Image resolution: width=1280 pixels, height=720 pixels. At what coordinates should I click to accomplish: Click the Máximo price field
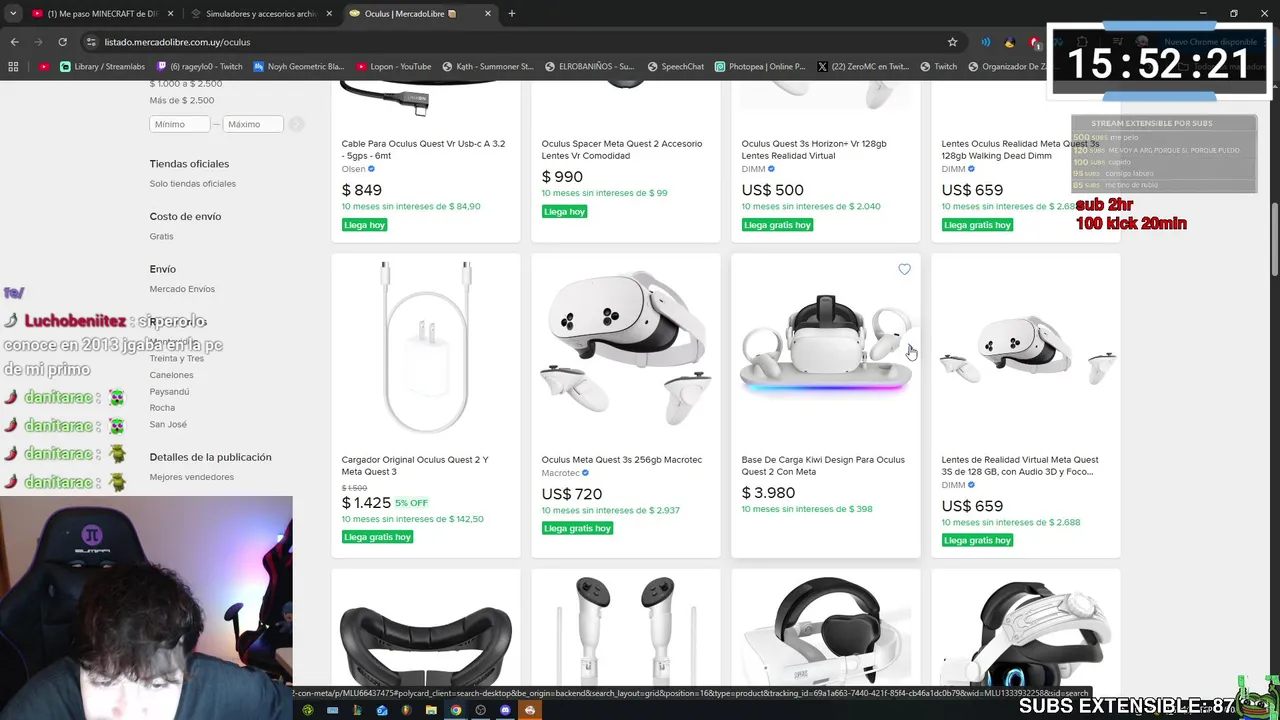click(x=252, y=124)
